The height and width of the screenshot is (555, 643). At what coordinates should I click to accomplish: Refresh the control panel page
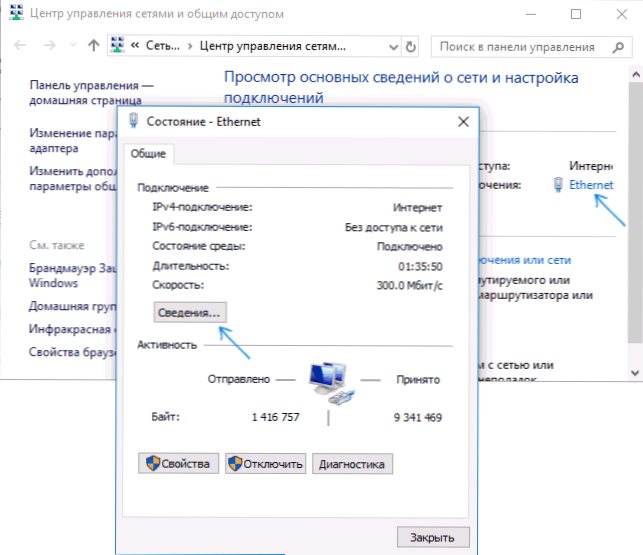click(410, 47)
